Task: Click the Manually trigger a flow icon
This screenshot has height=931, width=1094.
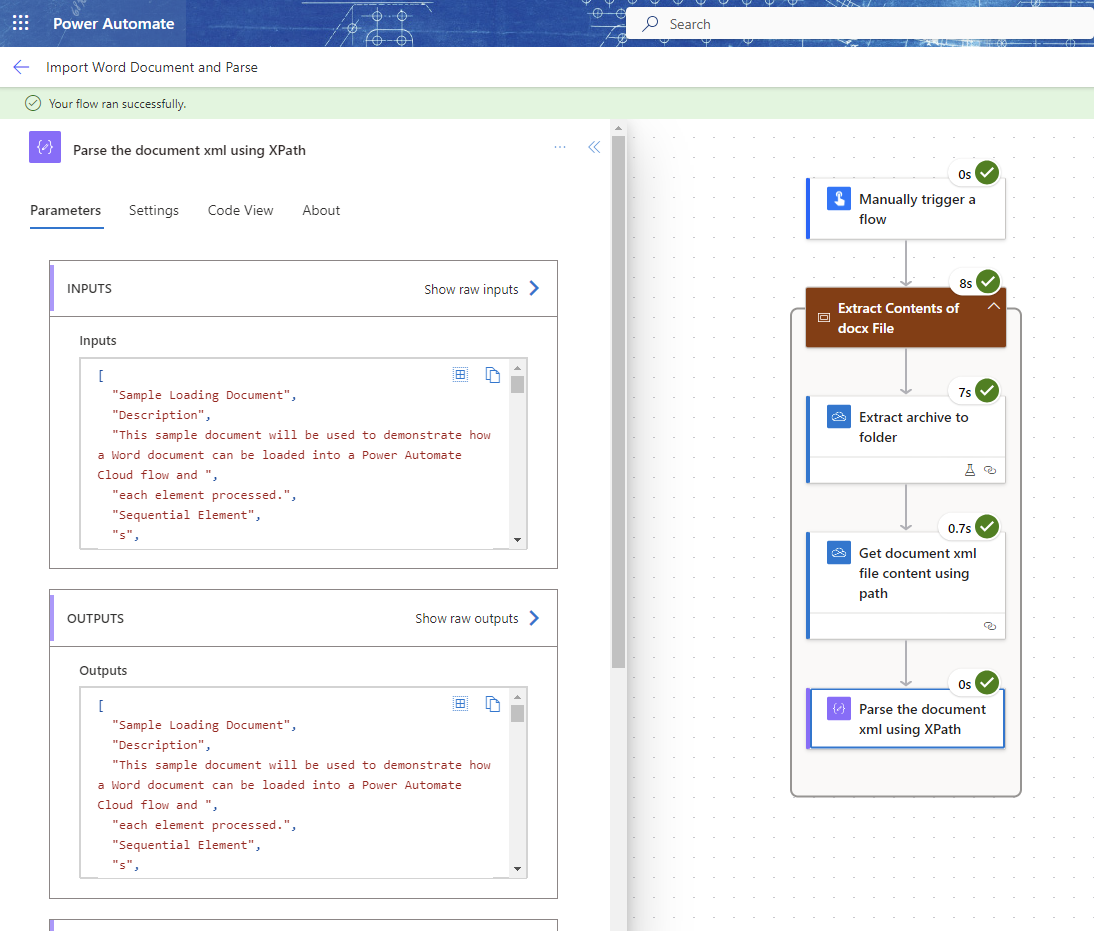Action: click(839, 198)
